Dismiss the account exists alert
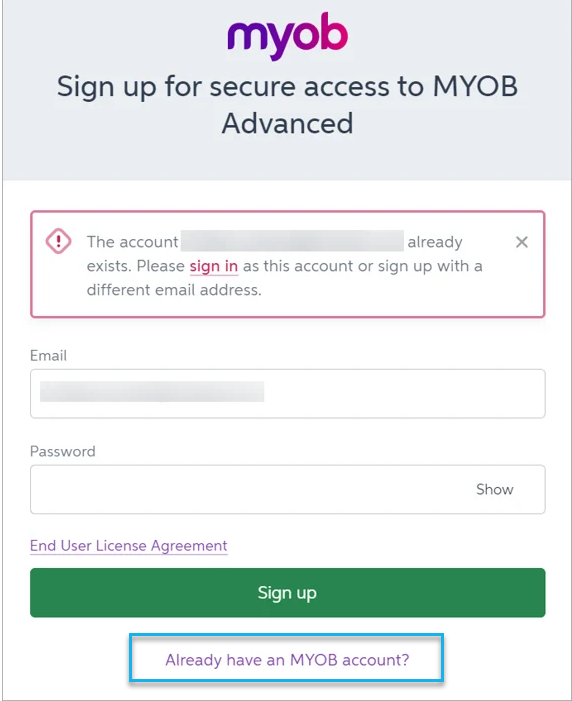This screenshot has width=572, height=701. pos(521,242)
